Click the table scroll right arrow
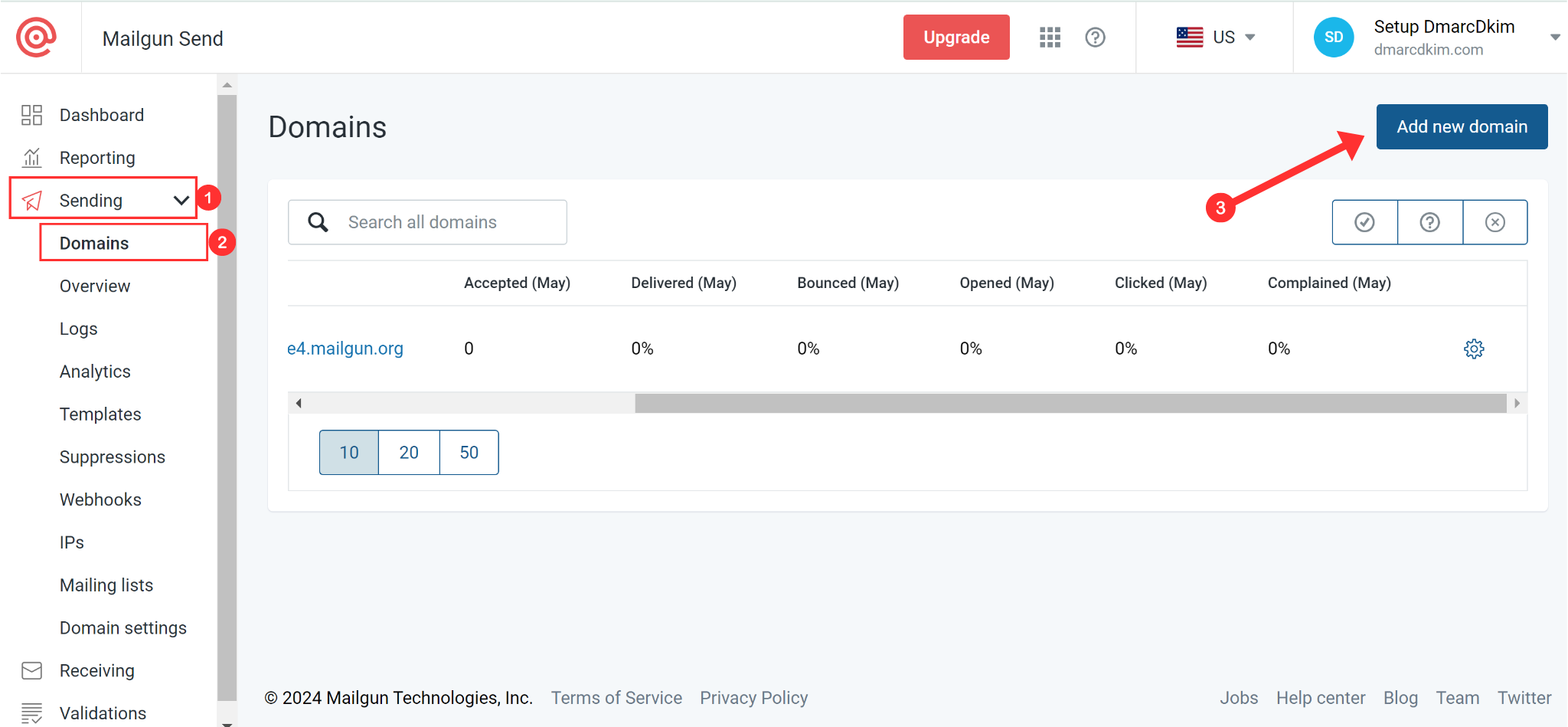 click(1517, 403)
